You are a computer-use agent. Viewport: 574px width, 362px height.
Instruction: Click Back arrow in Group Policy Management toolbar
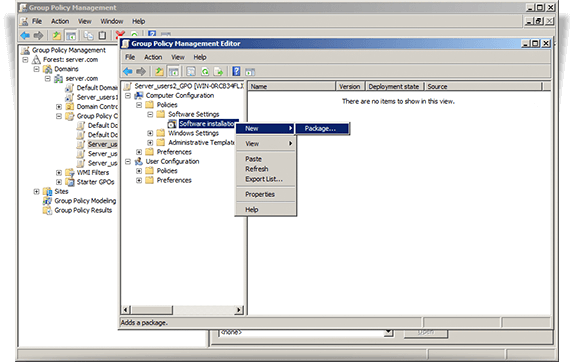(x=25, y=36)
